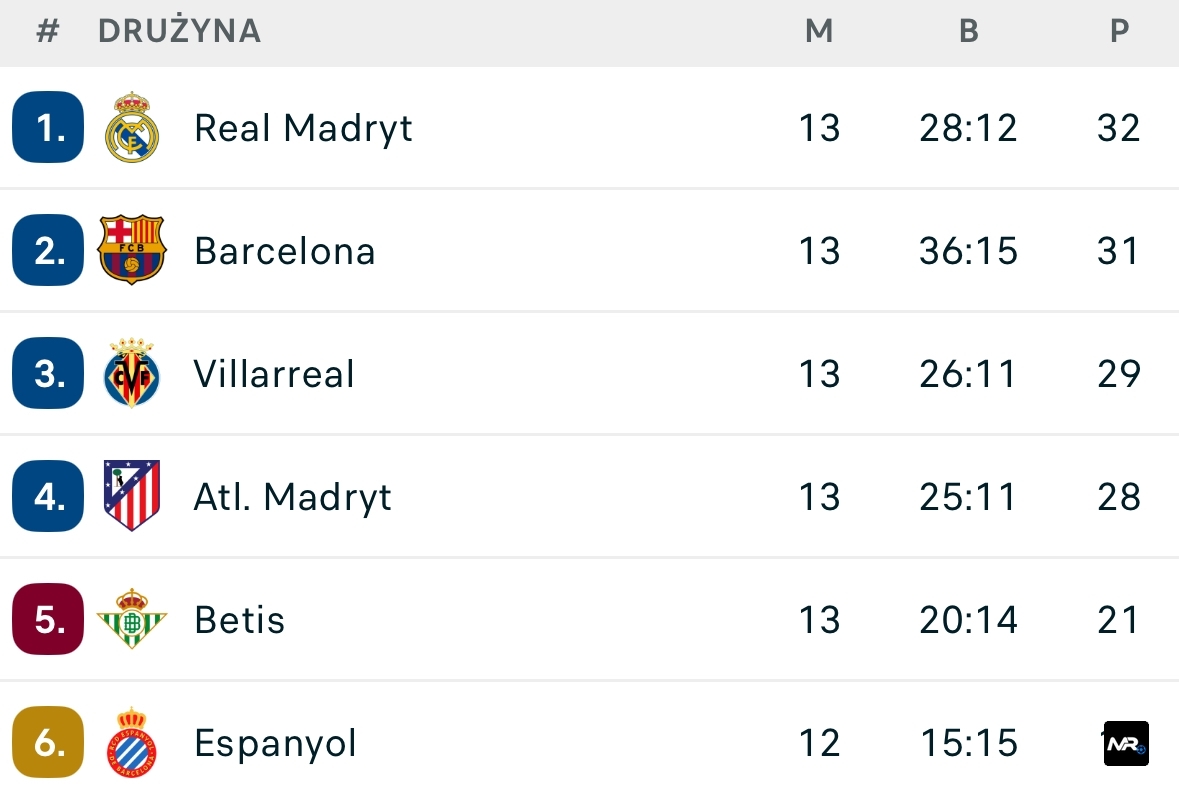Click the # rank column header
The width and height of the screenshot is (1179, 796).
(x=48, y=31)
